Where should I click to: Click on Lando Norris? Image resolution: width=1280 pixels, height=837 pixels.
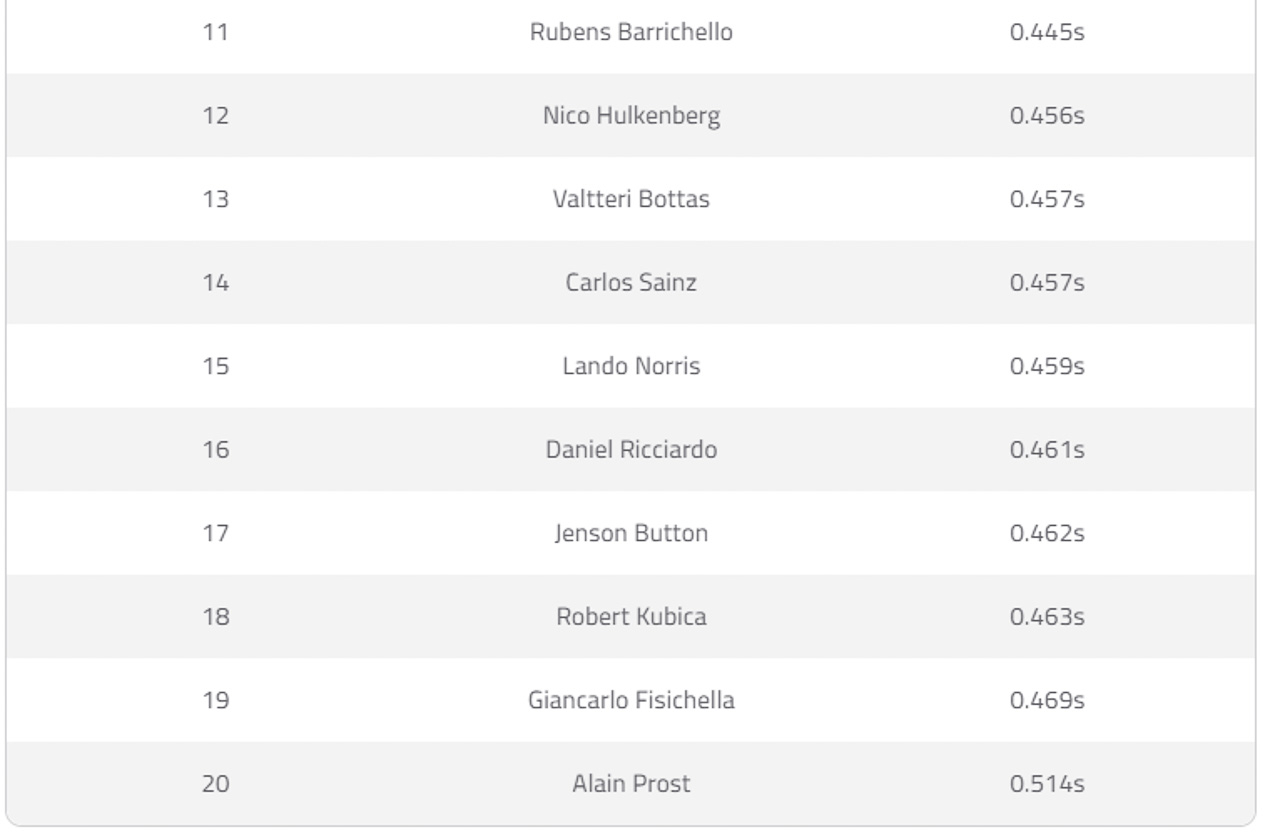pos(631,366)
